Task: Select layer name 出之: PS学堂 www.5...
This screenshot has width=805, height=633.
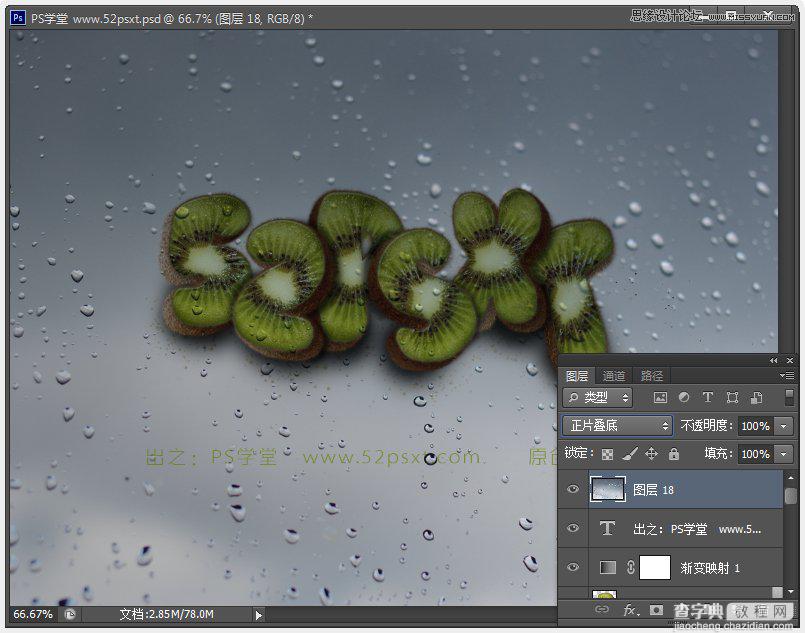Action: point(697,529)
